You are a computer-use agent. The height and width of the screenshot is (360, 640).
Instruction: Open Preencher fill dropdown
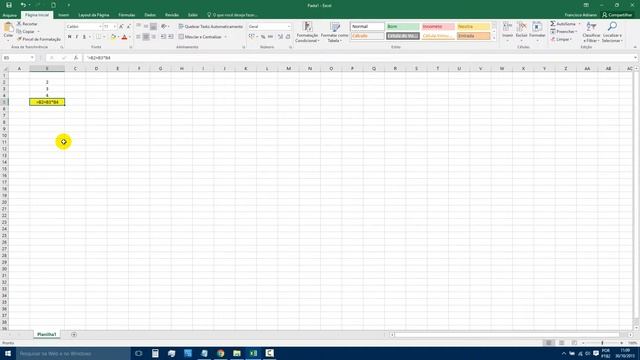pos(564,31)
